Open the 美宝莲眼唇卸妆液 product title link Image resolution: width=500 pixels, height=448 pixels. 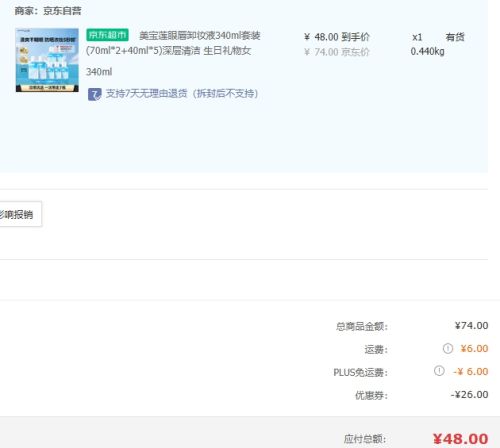173,43
